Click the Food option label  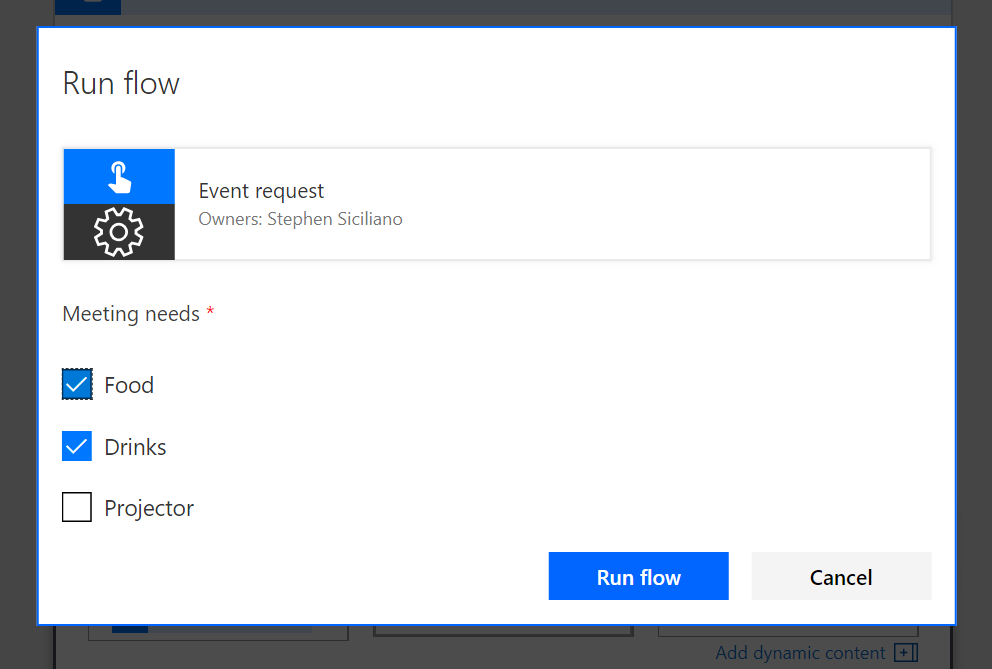tap(129, 385)
